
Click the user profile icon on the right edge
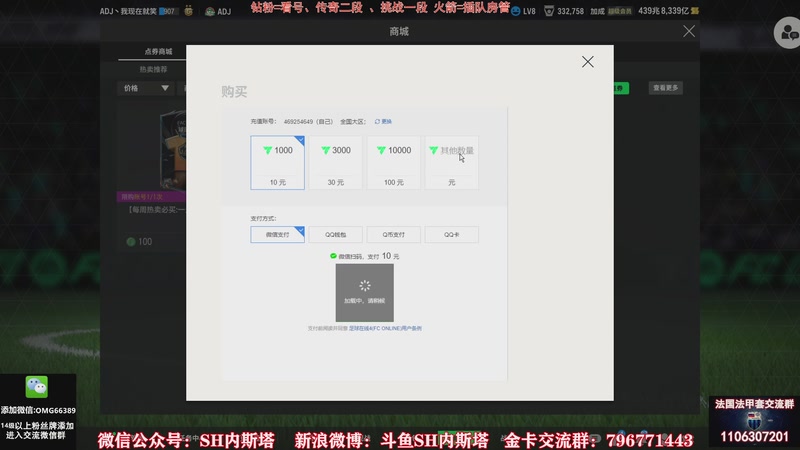coord(788,33)
